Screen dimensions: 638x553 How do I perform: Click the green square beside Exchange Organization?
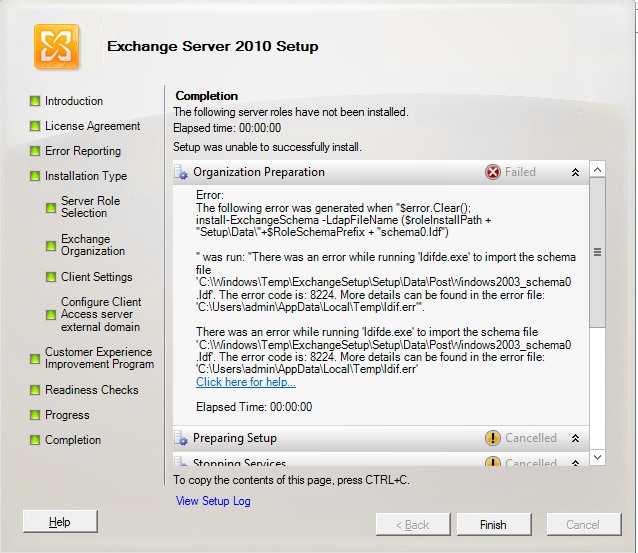click(51, 245)
